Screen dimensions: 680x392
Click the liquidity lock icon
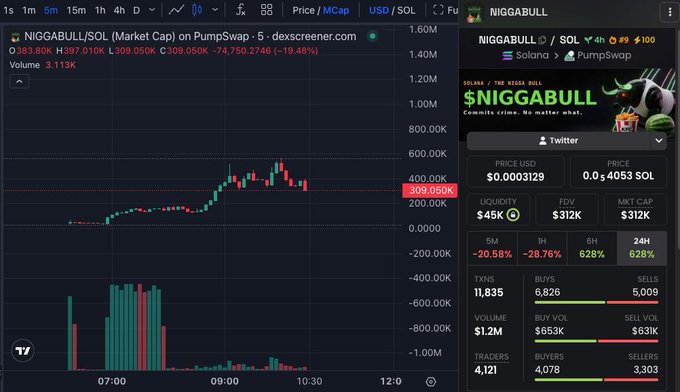tap(513, 215)
